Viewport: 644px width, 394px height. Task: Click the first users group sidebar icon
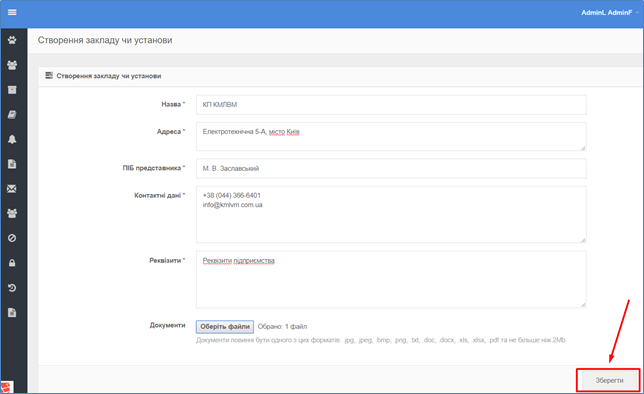point(12,65)
